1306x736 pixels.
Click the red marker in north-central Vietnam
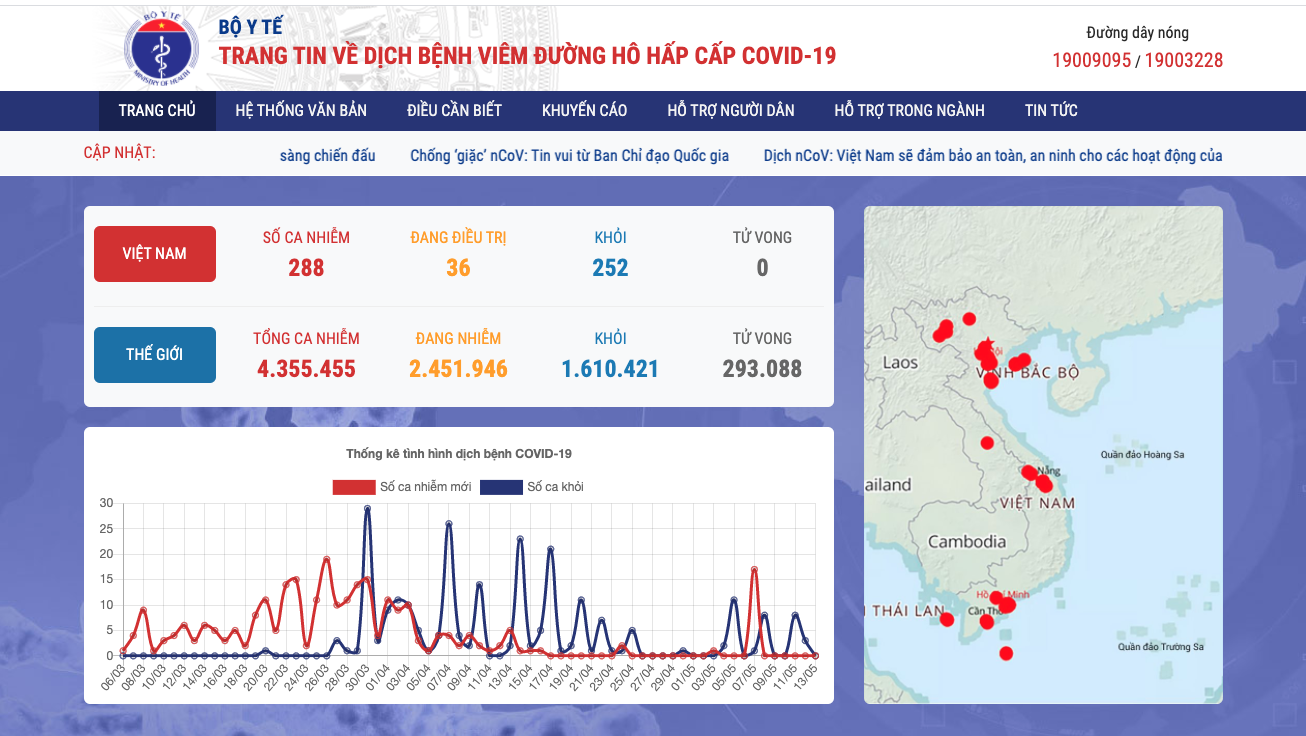pyautogui.click(x=987, y=443)
